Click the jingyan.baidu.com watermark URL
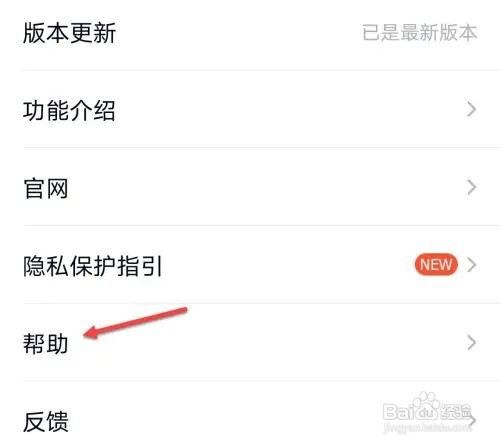 [428, 427]
